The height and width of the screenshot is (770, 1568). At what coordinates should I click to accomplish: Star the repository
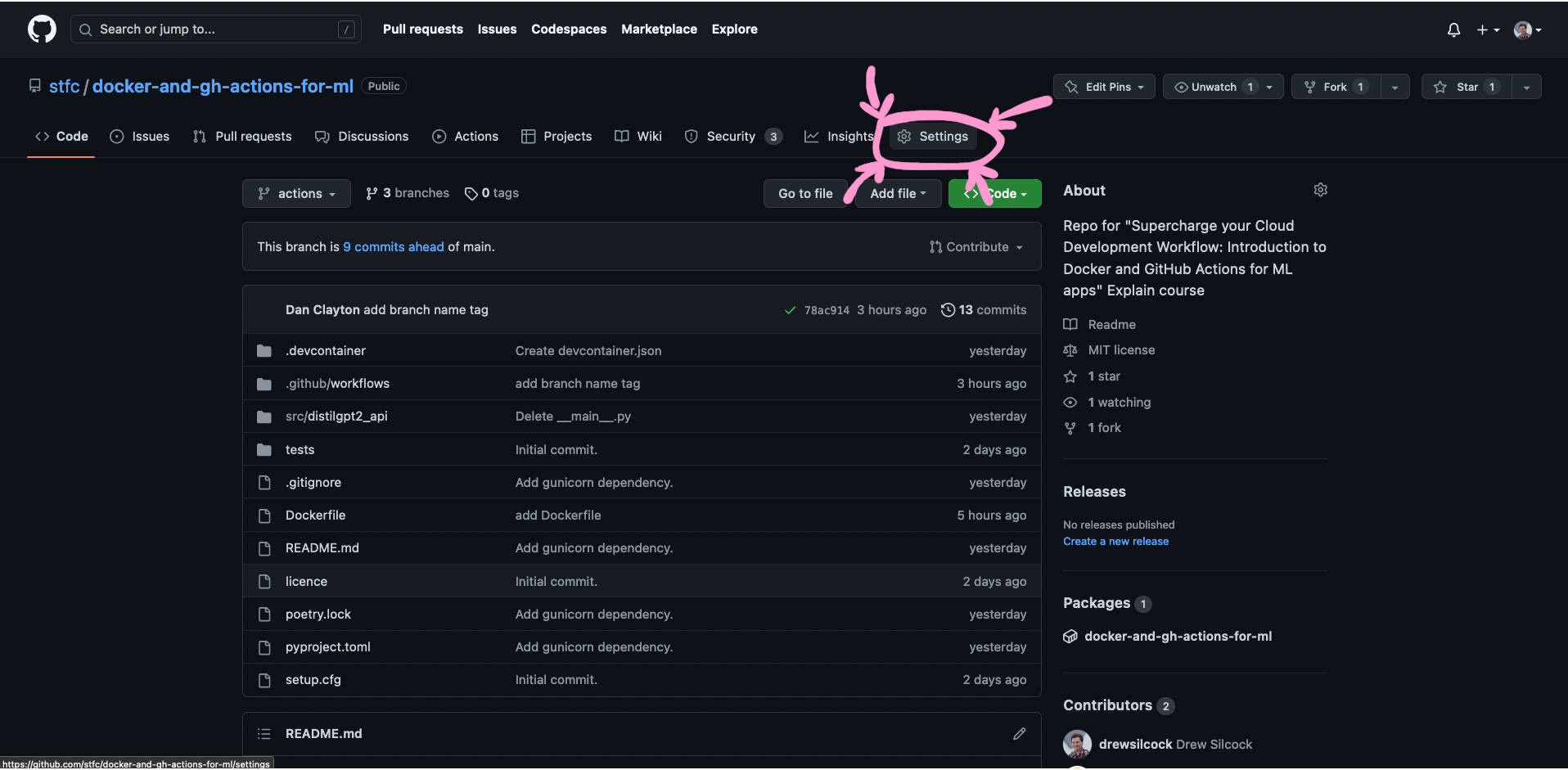[1465, 86]
